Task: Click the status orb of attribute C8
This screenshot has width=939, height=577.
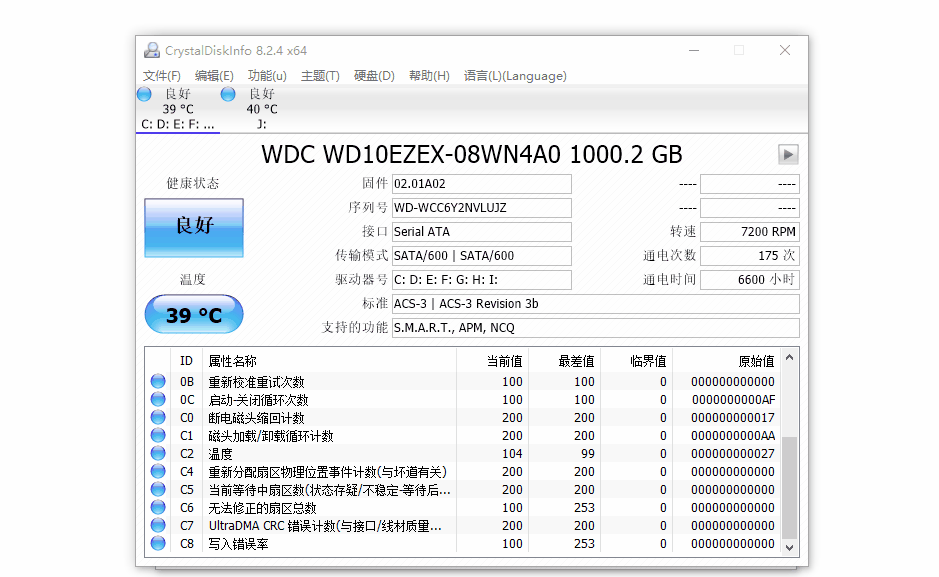Action: coord(158,543)
